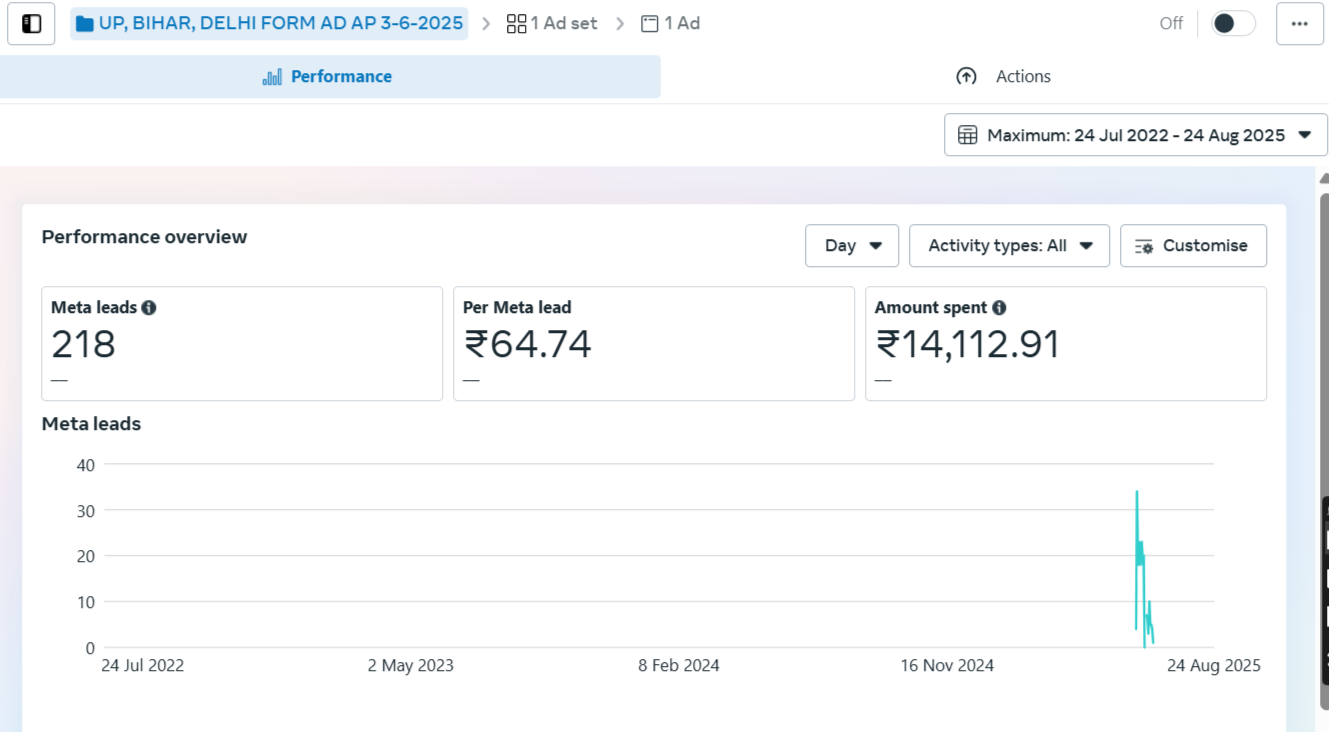Open the campaign name breadcrumb link
The width and height of the screenshot is (1329, 732).
[x=280, y=23]
